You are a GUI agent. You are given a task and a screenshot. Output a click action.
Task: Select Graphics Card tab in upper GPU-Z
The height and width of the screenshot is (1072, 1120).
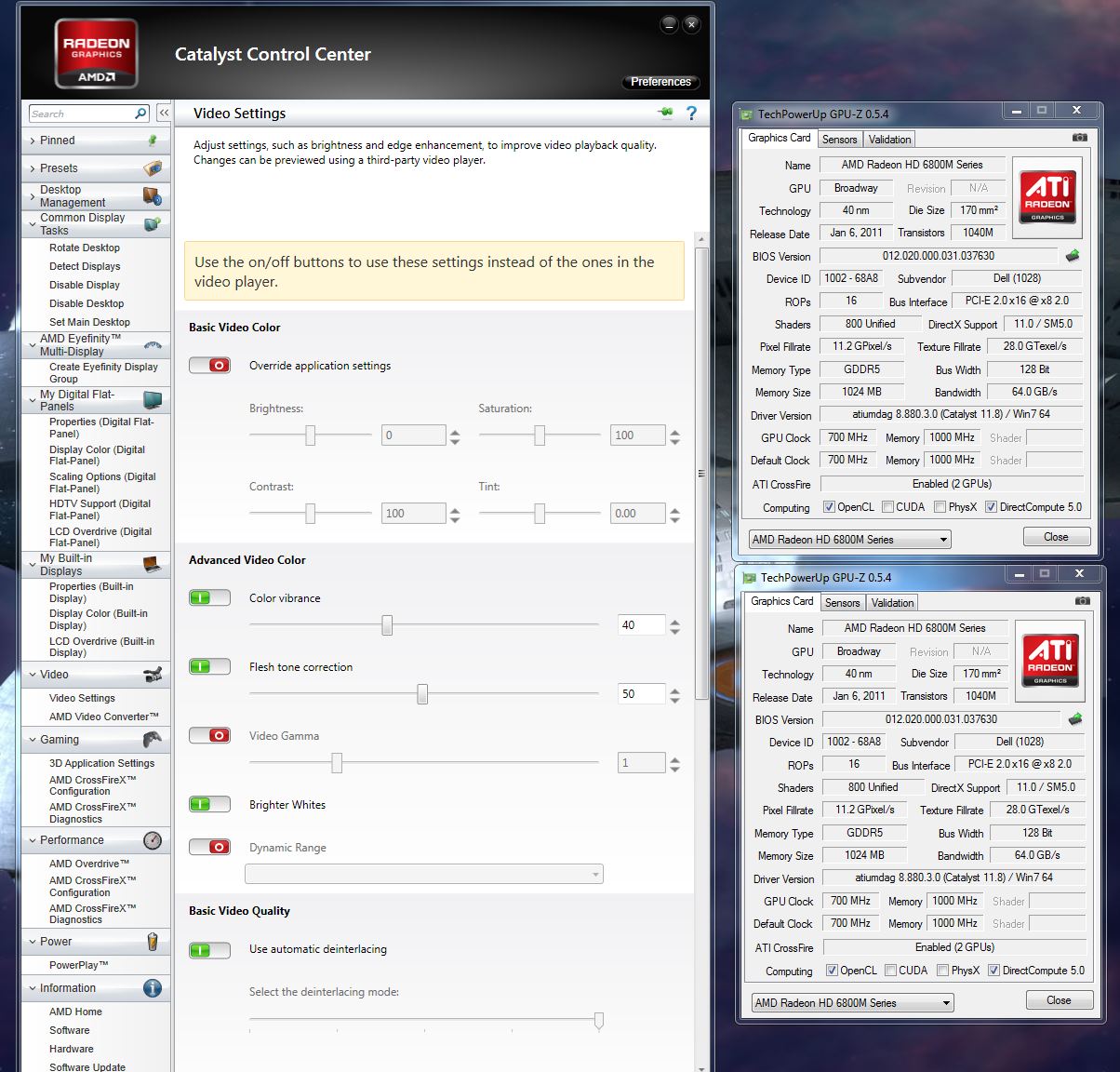[780, 138]
